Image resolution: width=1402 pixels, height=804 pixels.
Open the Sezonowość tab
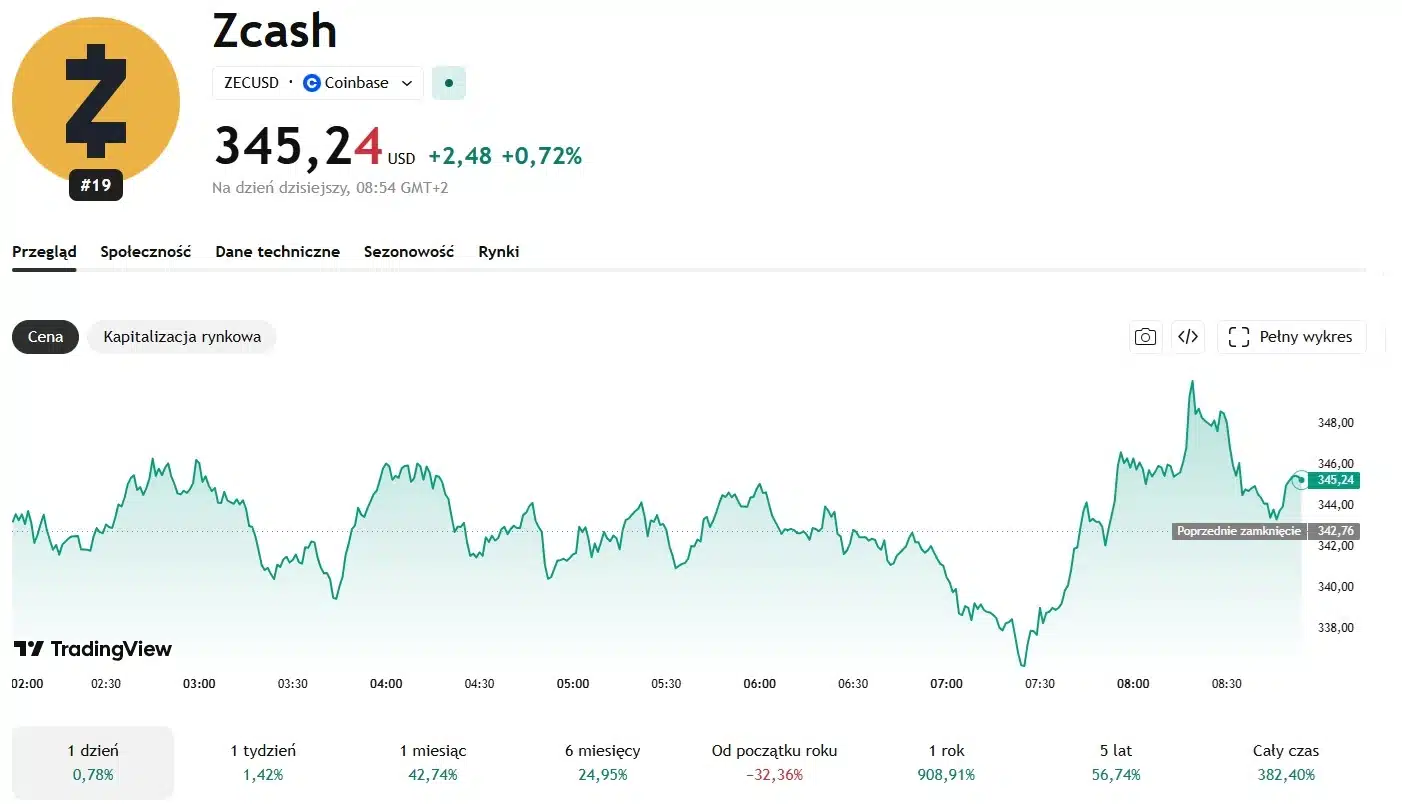408,252
